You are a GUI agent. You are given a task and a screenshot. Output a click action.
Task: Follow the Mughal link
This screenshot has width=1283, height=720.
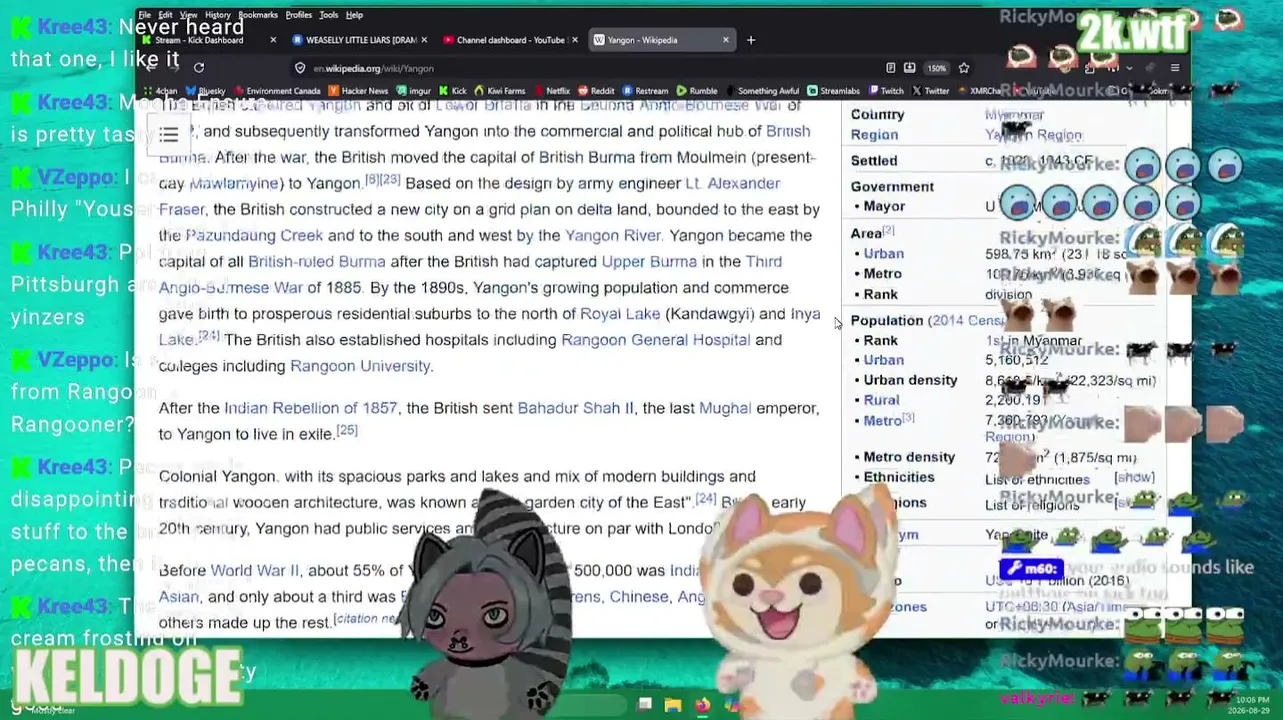[x=725, y=408]
